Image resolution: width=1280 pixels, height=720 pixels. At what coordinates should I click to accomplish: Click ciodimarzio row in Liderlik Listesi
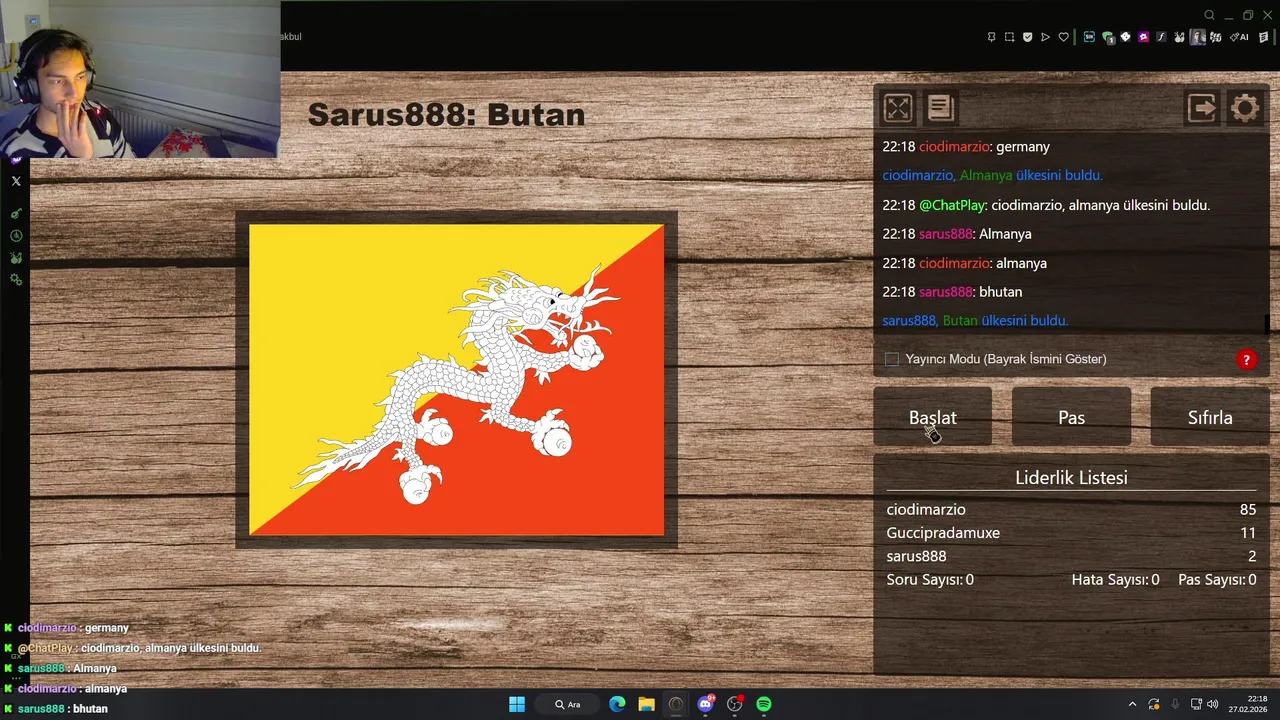point(1071,510)
